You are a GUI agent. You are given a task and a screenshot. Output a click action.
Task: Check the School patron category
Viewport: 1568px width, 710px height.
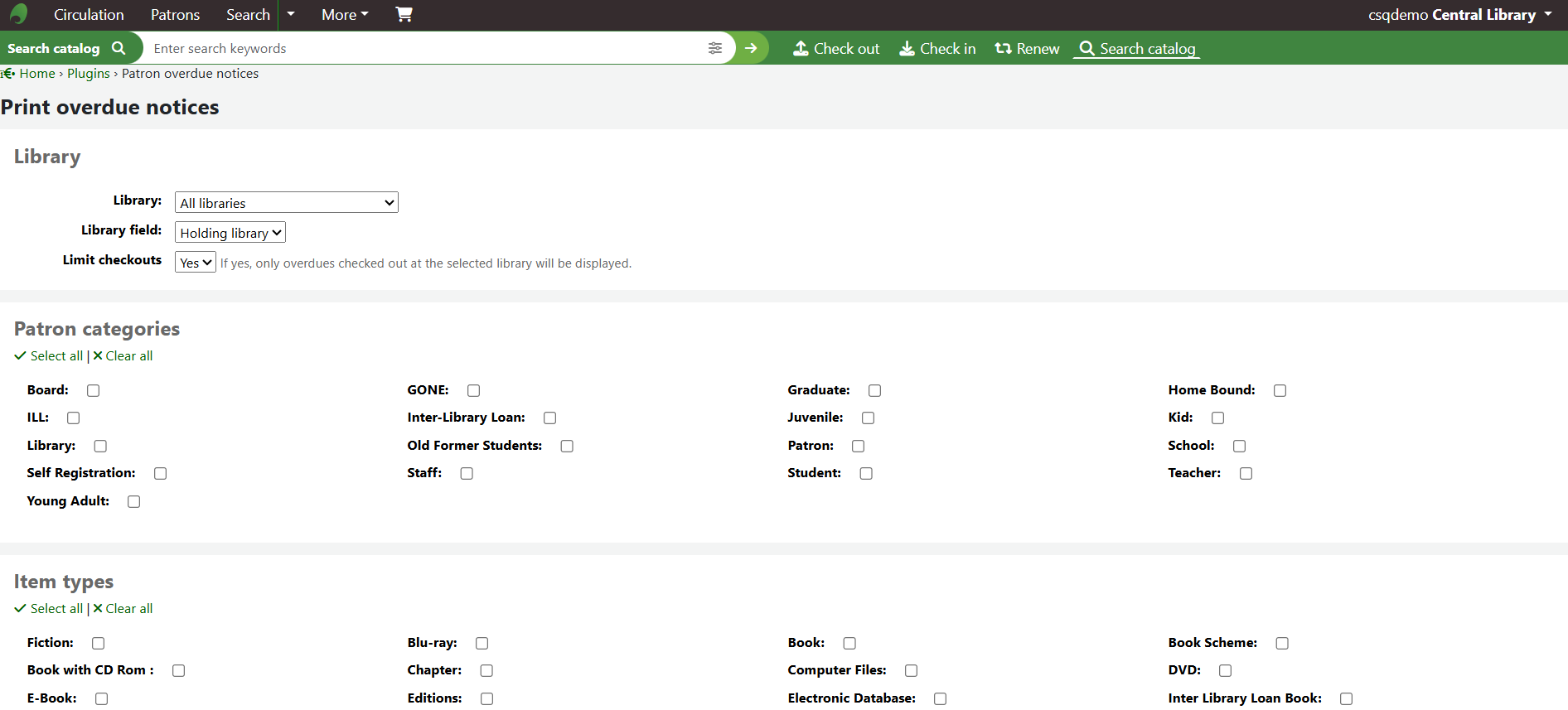coord(1240,446)
